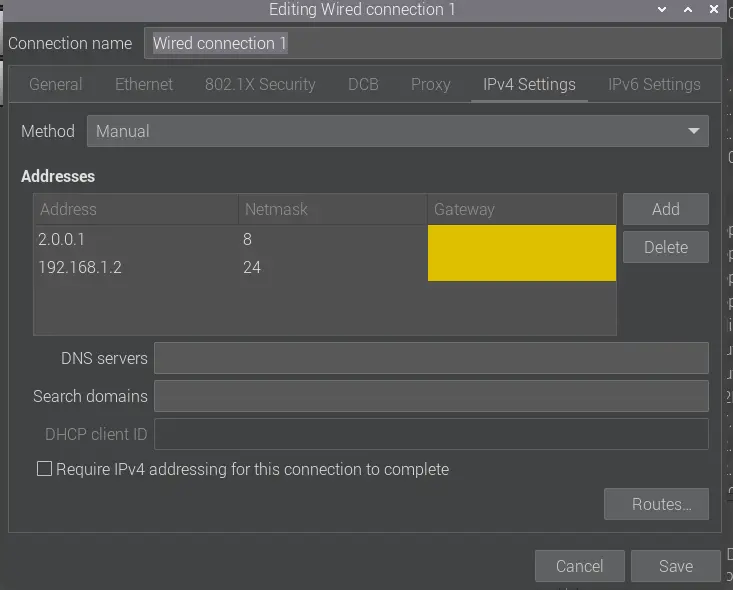Open the Ethernet tab
The height and width of the screenshot is (590, 733).
[144, 84]
